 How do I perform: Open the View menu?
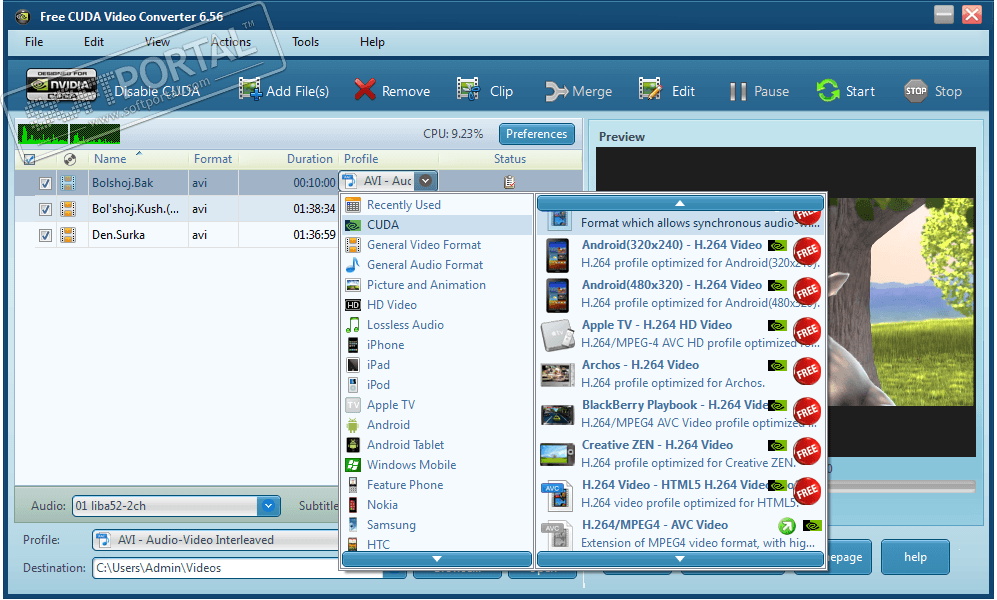[157, 42]
